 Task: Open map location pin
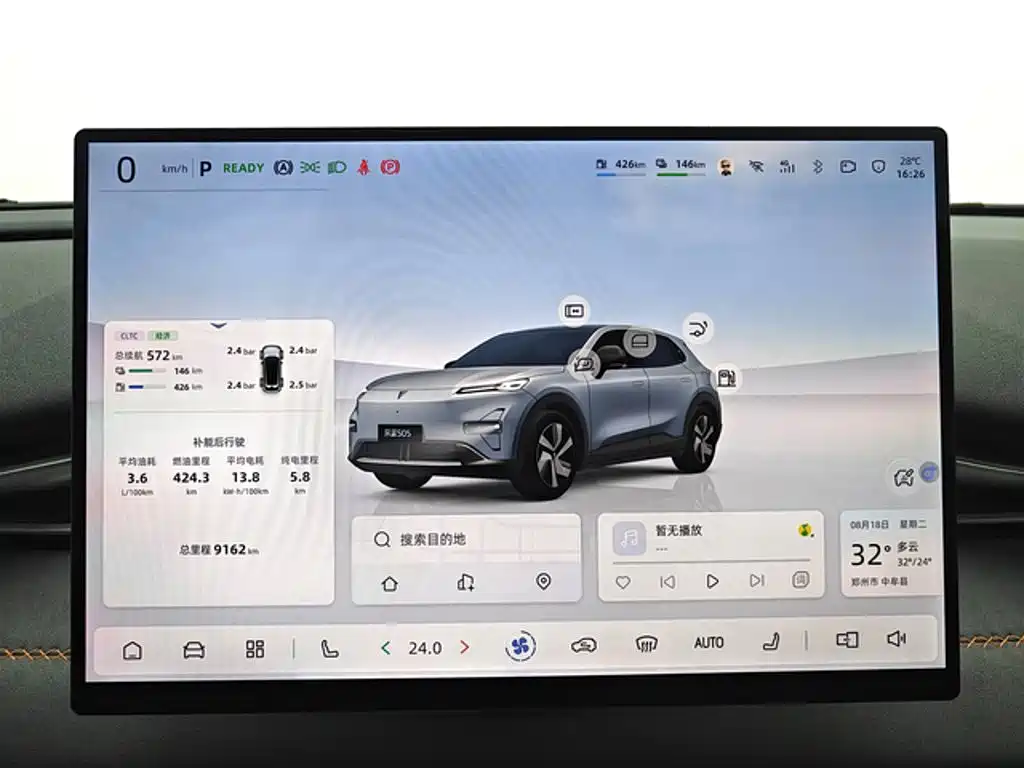[543, 581]
